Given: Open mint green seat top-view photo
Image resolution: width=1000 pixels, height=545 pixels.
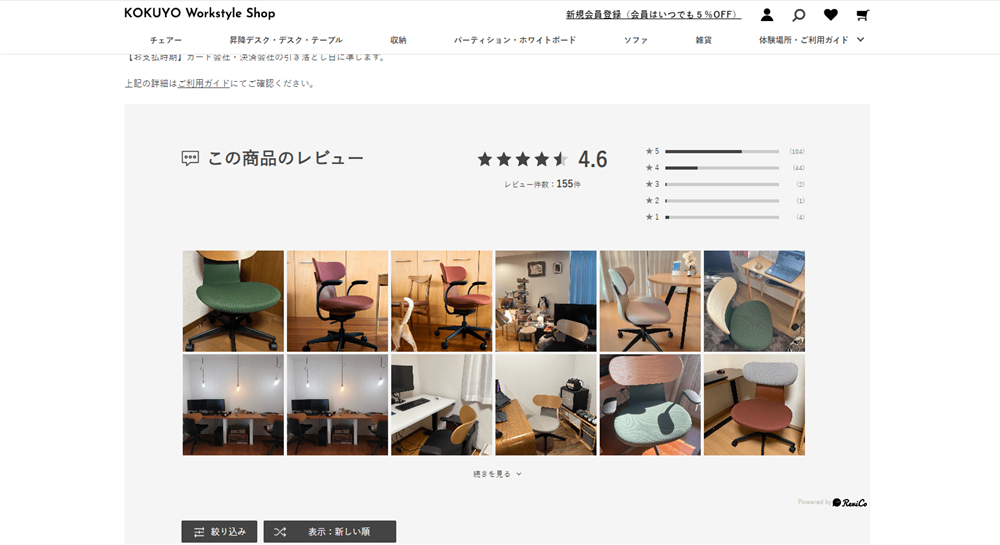Looking at the screenshot, I should (x=650, y=405).
